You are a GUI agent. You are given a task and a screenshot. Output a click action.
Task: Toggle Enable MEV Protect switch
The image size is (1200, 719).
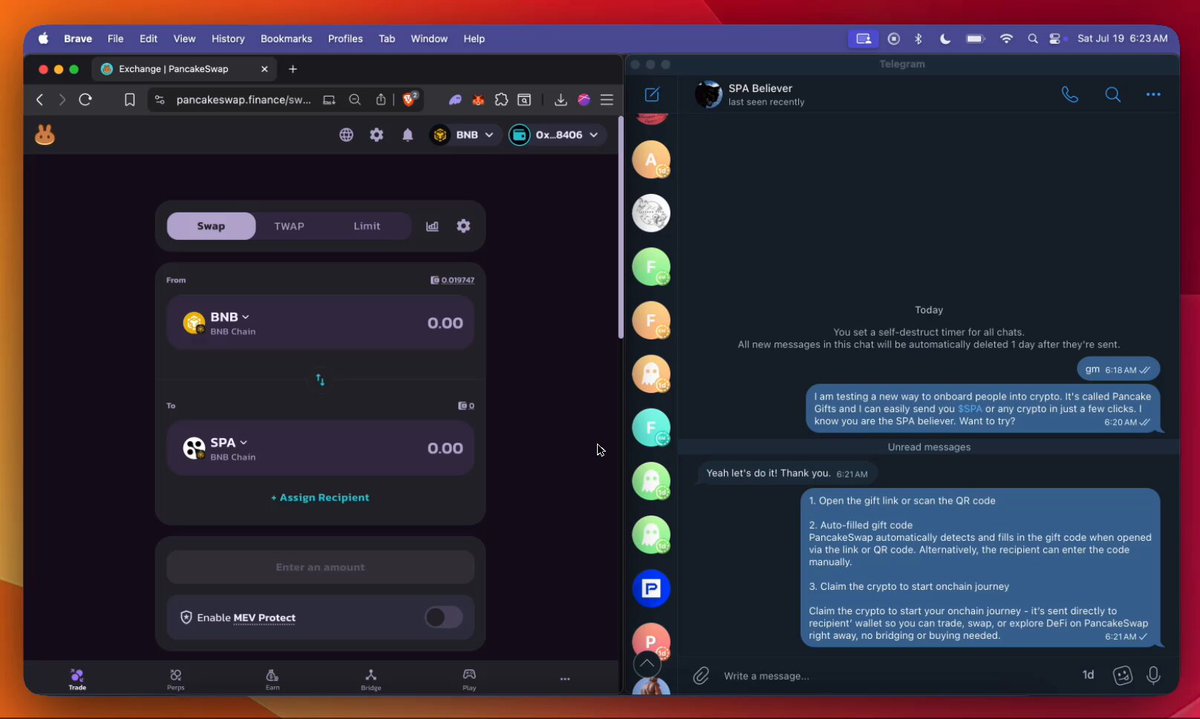(x=444, y=617)
